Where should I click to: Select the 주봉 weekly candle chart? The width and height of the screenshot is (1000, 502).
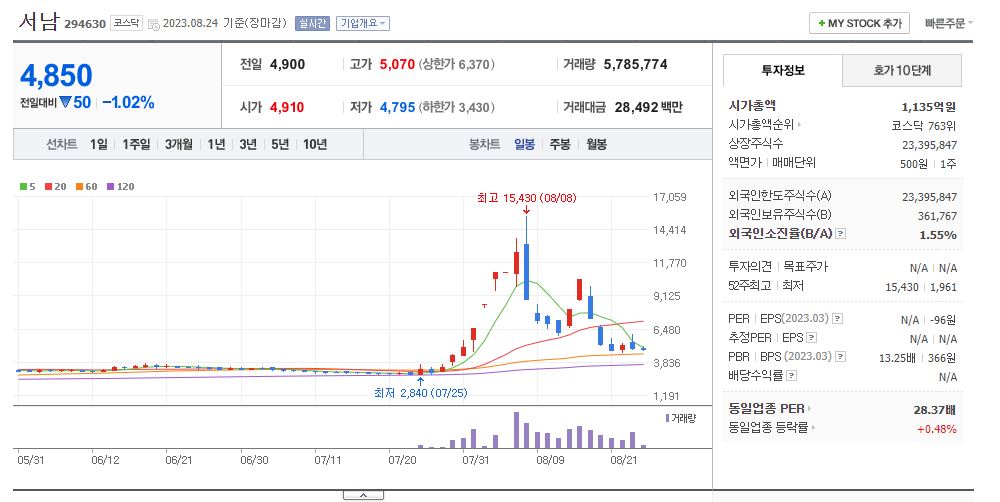click(560, 145)
